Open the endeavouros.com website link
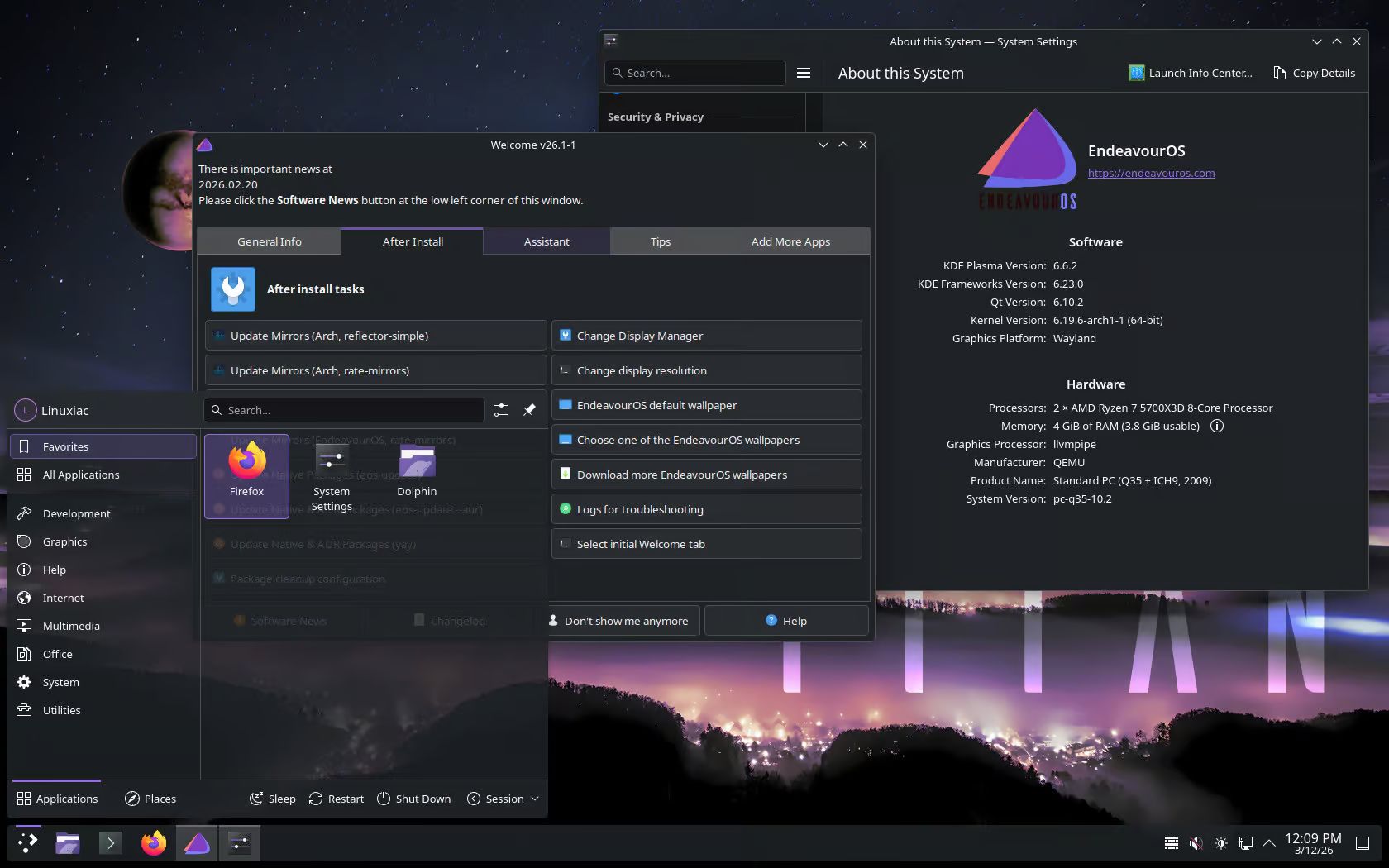 [1151, 173]
